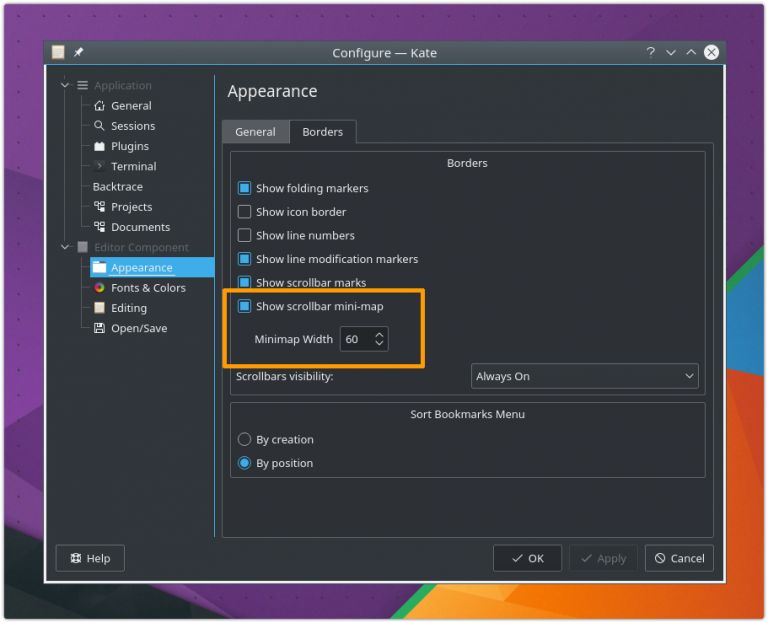Viewport: 768px width, 623px height.
Task: Select the Open/Save floppy icon
Action: [99, 328]
